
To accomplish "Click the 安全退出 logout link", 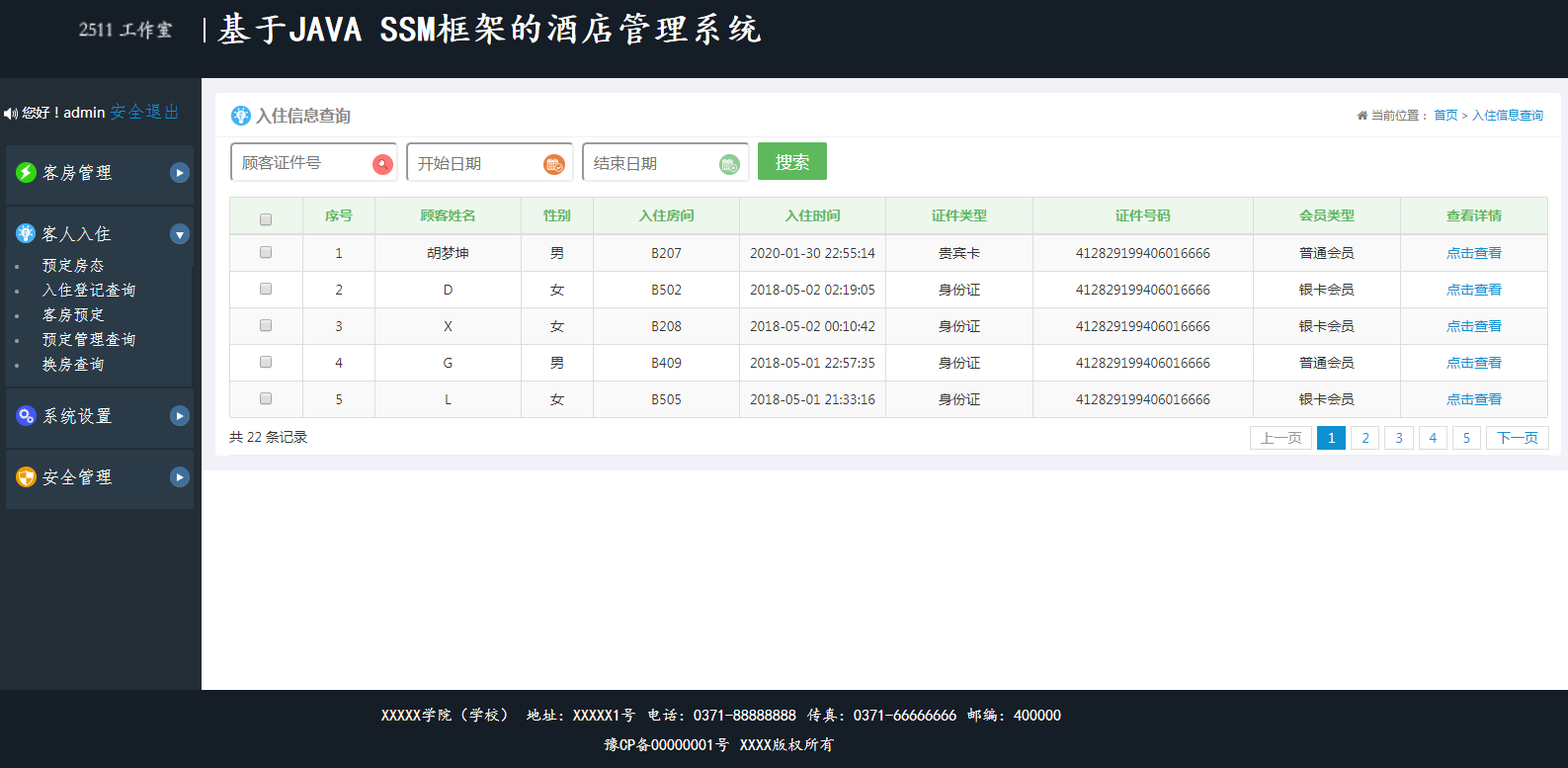I will 144,113.
